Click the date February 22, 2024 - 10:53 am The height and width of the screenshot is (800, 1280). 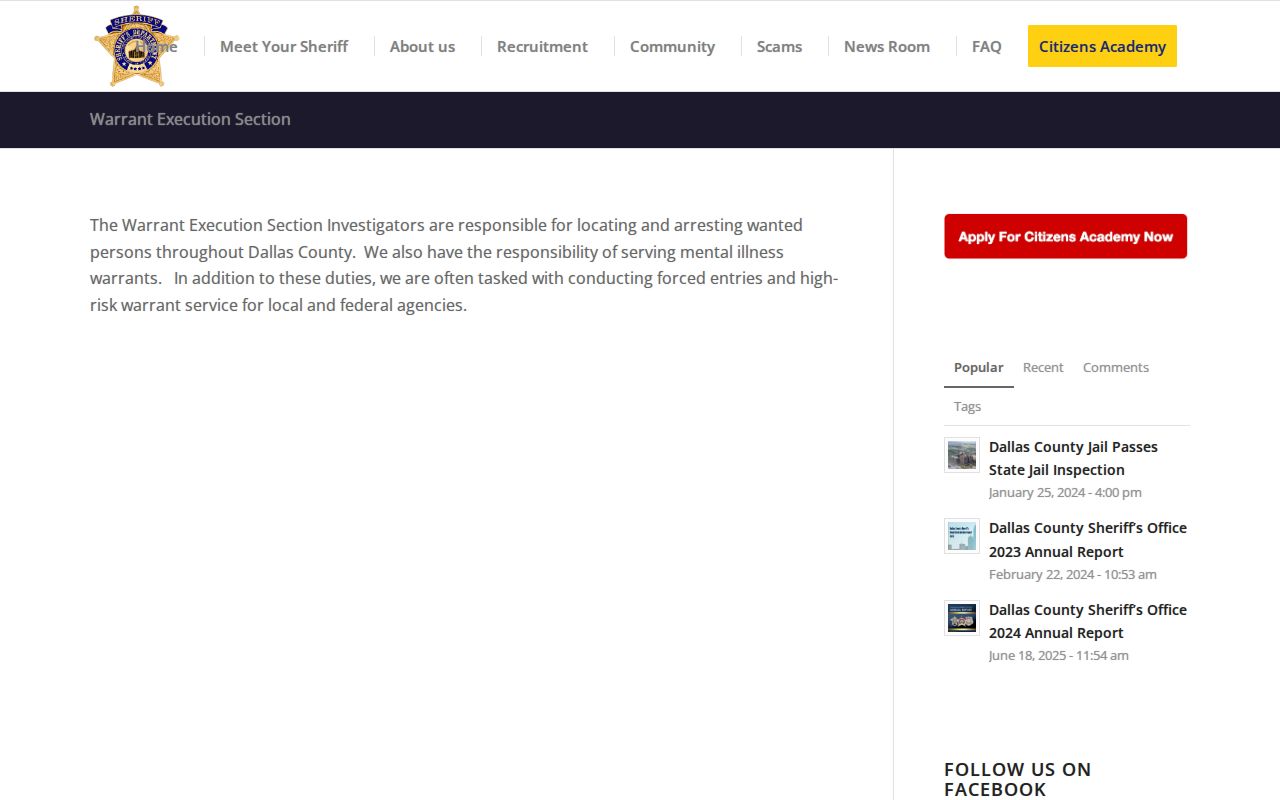pyautogui.click(x=1073, y=574)
